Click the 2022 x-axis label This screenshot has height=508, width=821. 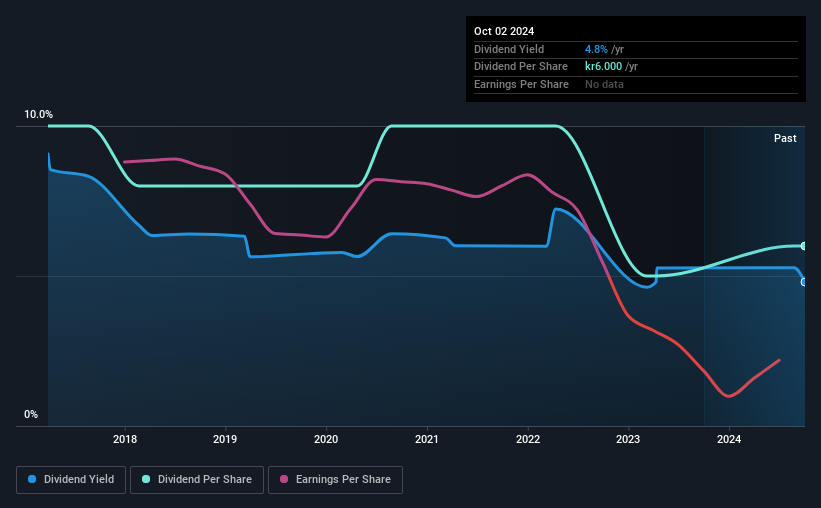point(528,439)
